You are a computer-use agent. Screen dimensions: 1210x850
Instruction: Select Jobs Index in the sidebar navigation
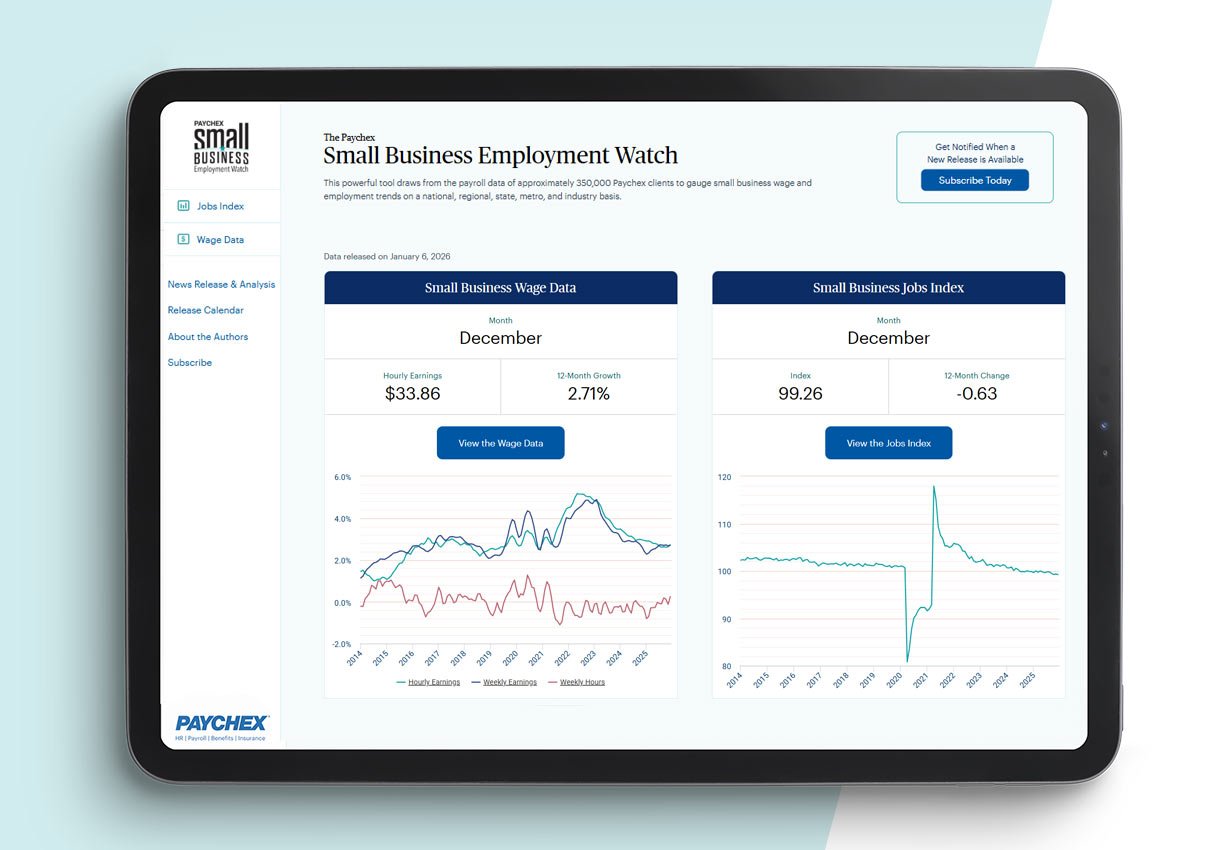223,205
